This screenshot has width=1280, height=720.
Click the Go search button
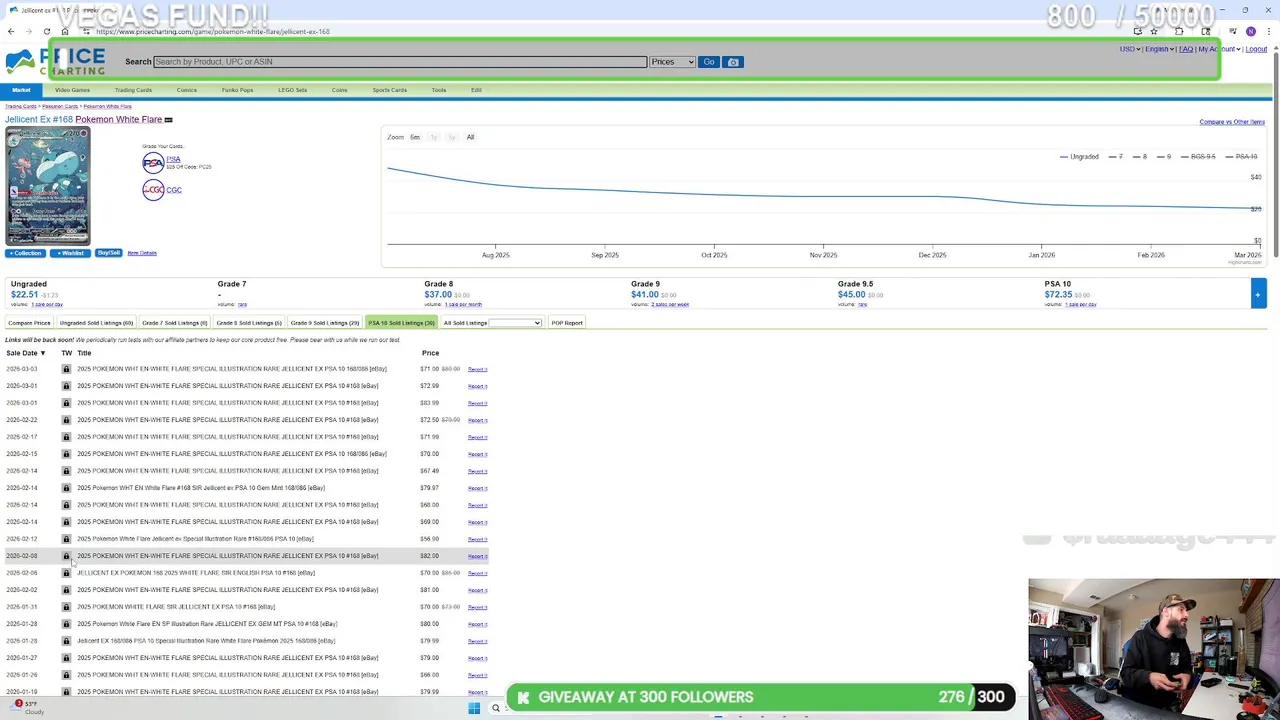coord(709,62)
